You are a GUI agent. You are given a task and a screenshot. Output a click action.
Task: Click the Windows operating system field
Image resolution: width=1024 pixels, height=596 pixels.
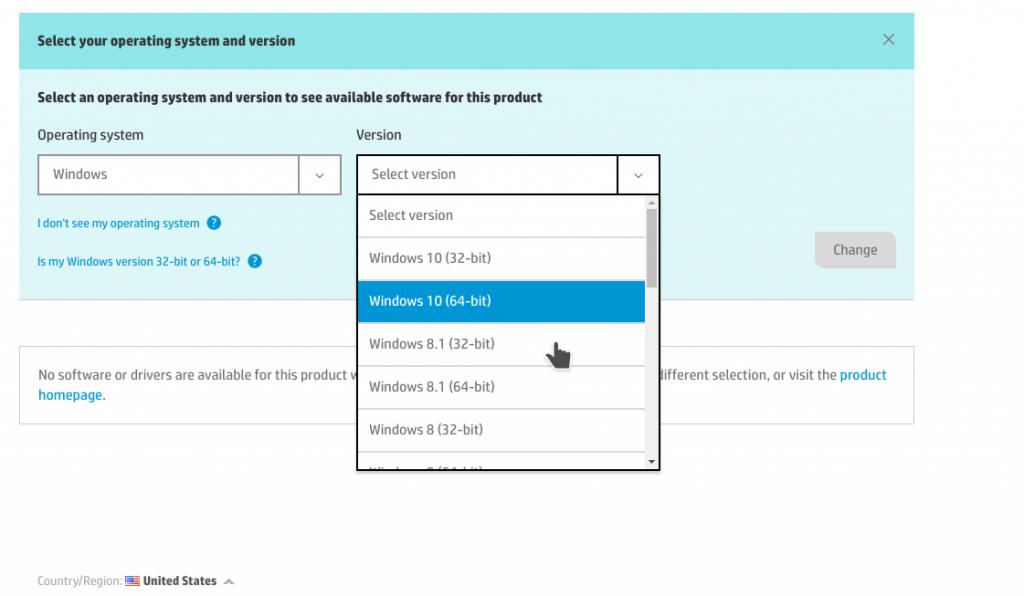point(168,175)
